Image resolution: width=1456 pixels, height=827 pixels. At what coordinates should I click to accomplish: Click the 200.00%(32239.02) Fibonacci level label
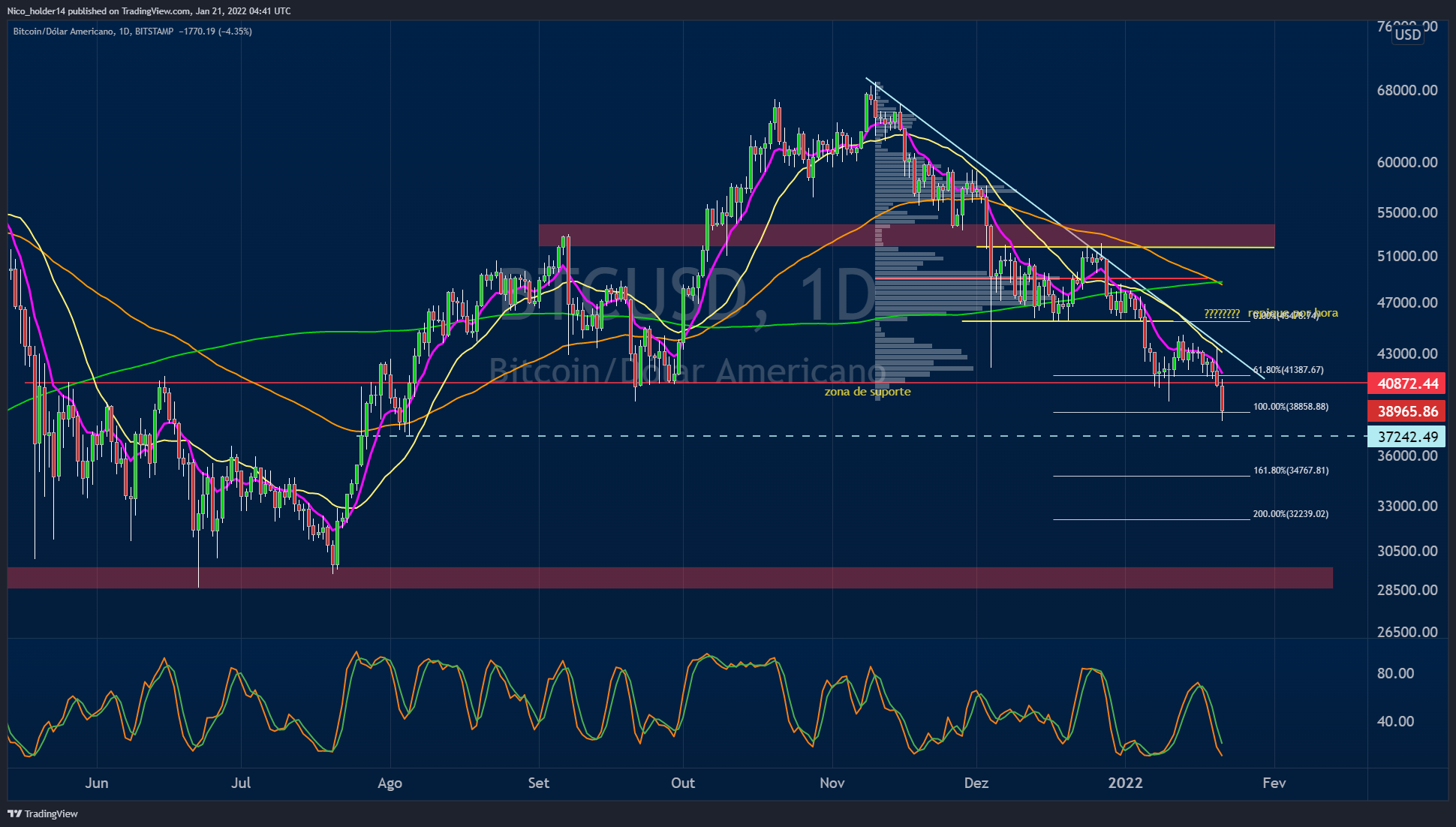[1290, 514]
